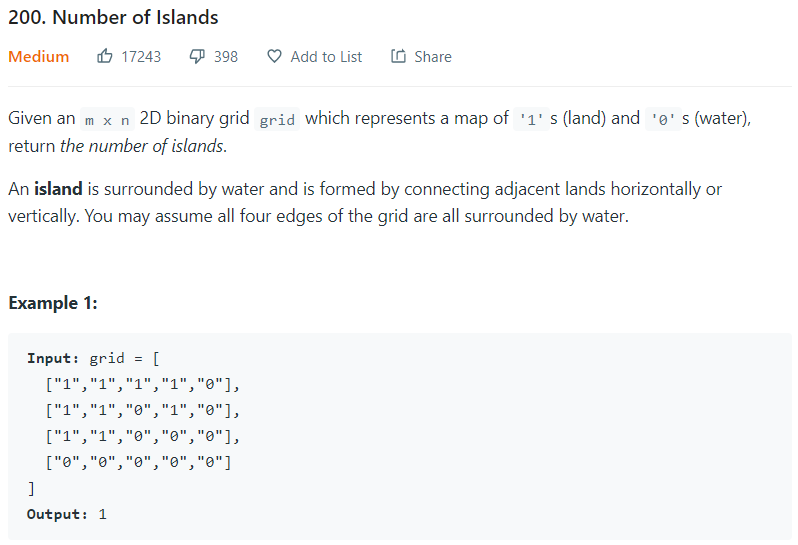
Task: Click the inline code '0' for water
Action: [663, 120]
